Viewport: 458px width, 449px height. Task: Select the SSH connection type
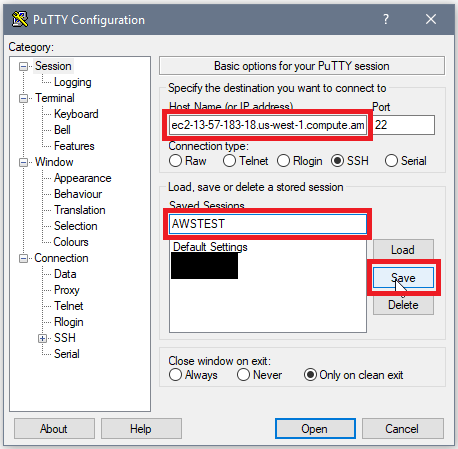coord(350,161)
